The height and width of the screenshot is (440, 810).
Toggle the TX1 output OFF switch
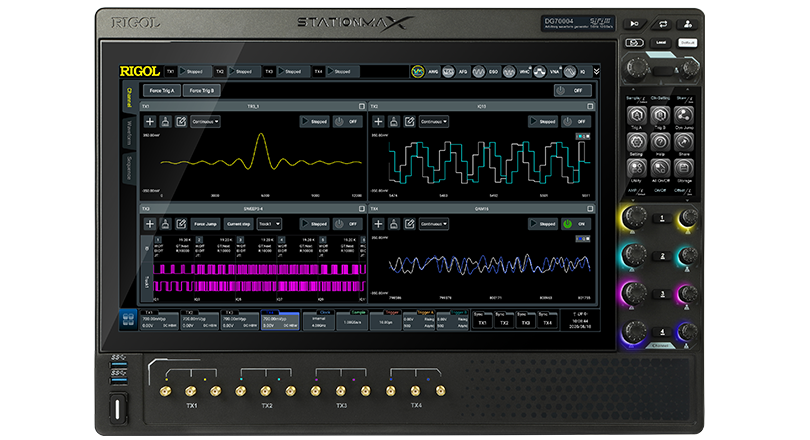pyautogui.click(x=347, y=121)
